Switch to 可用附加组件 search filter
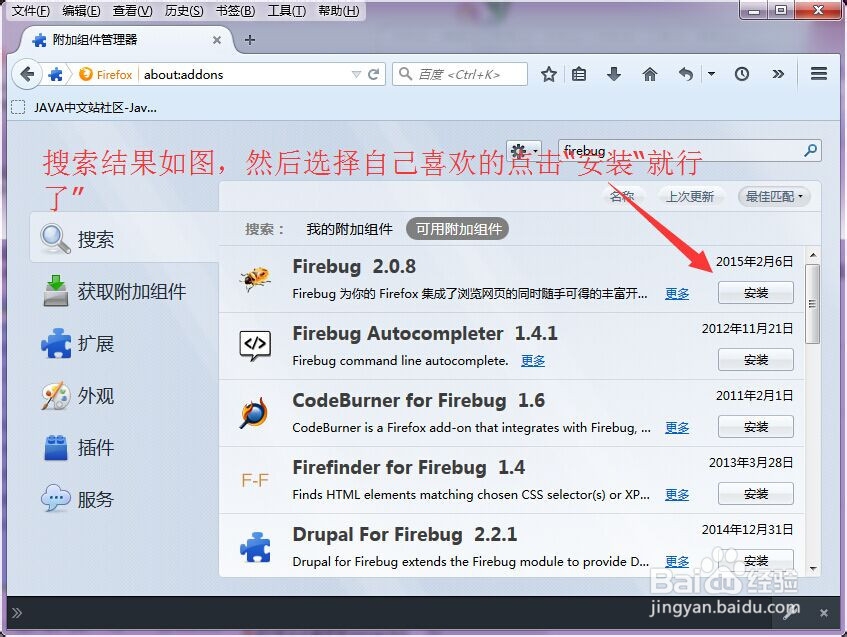 click(x=458, y=229)
